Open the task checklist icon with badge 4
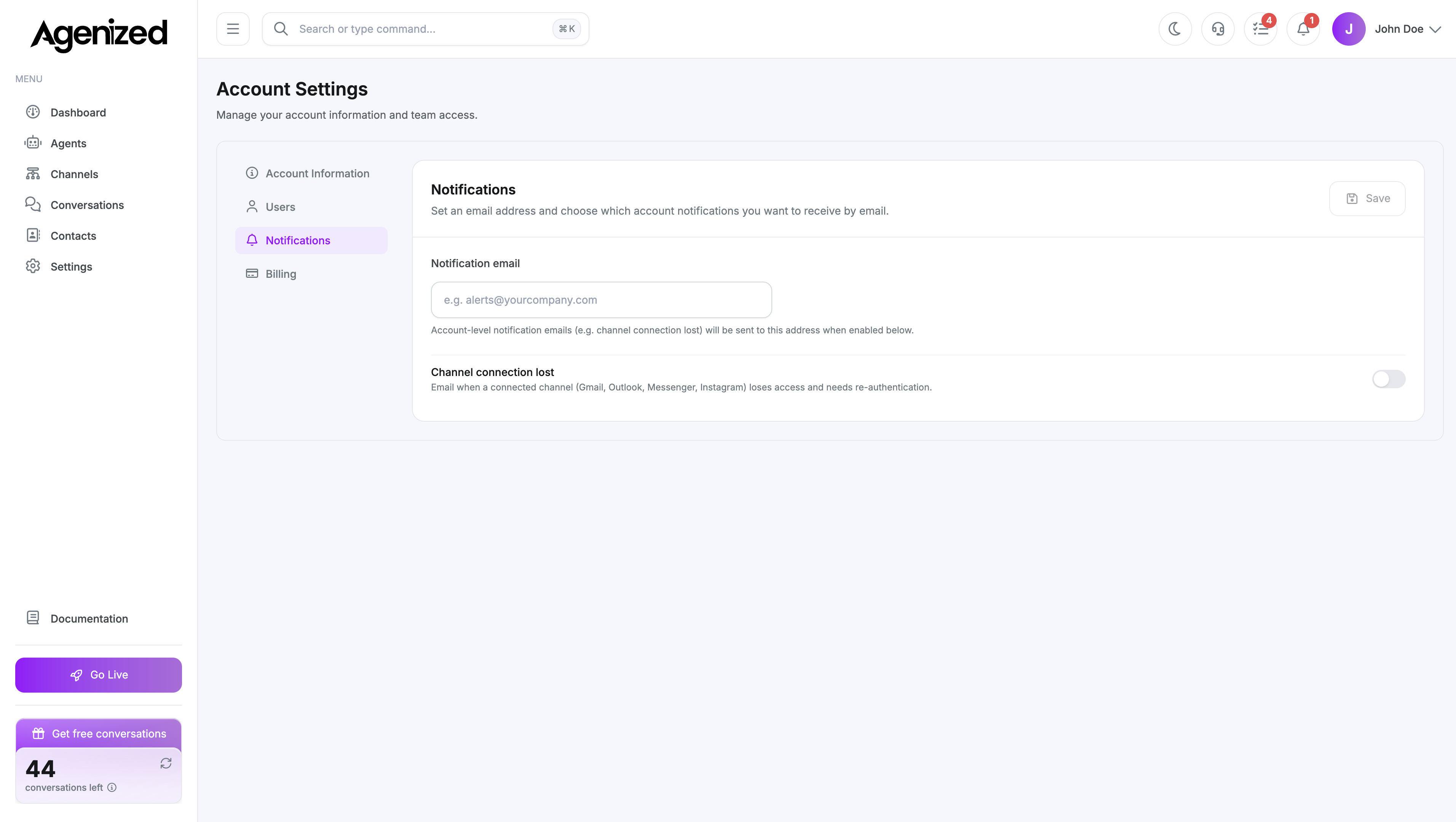 (1260, 29)
